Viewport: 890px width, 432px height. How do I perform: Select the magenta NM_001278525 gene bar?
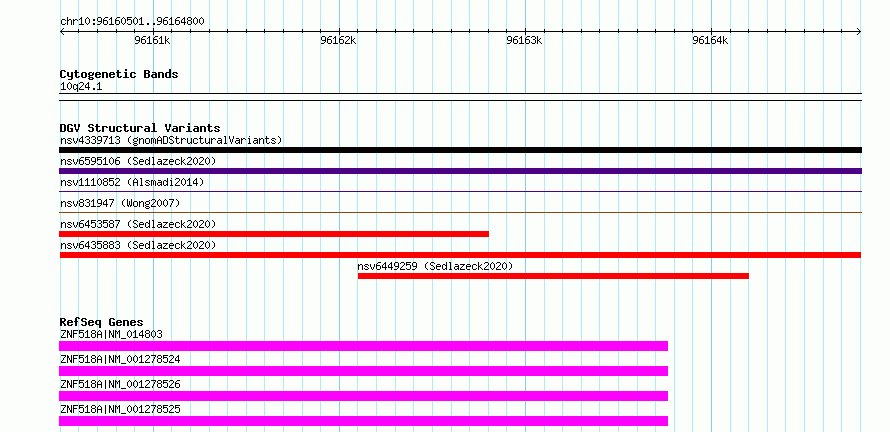pos(363,421)
